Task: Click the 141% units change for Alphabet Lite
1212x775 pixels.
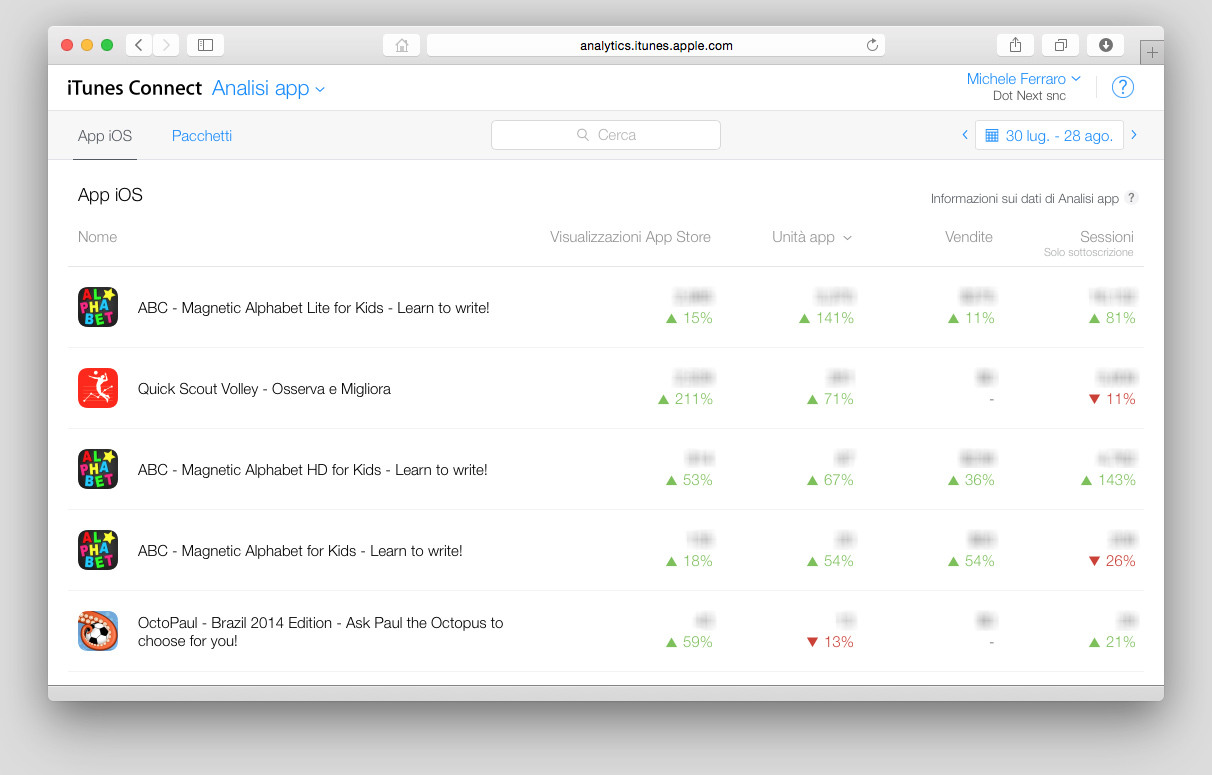Action: coord(826,318)
